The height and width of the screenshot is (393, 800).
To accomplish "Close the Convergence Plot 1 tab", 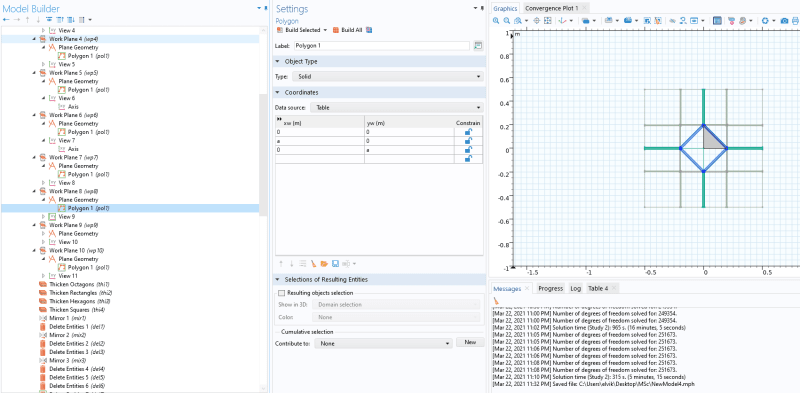I will (x=585, y=8).
